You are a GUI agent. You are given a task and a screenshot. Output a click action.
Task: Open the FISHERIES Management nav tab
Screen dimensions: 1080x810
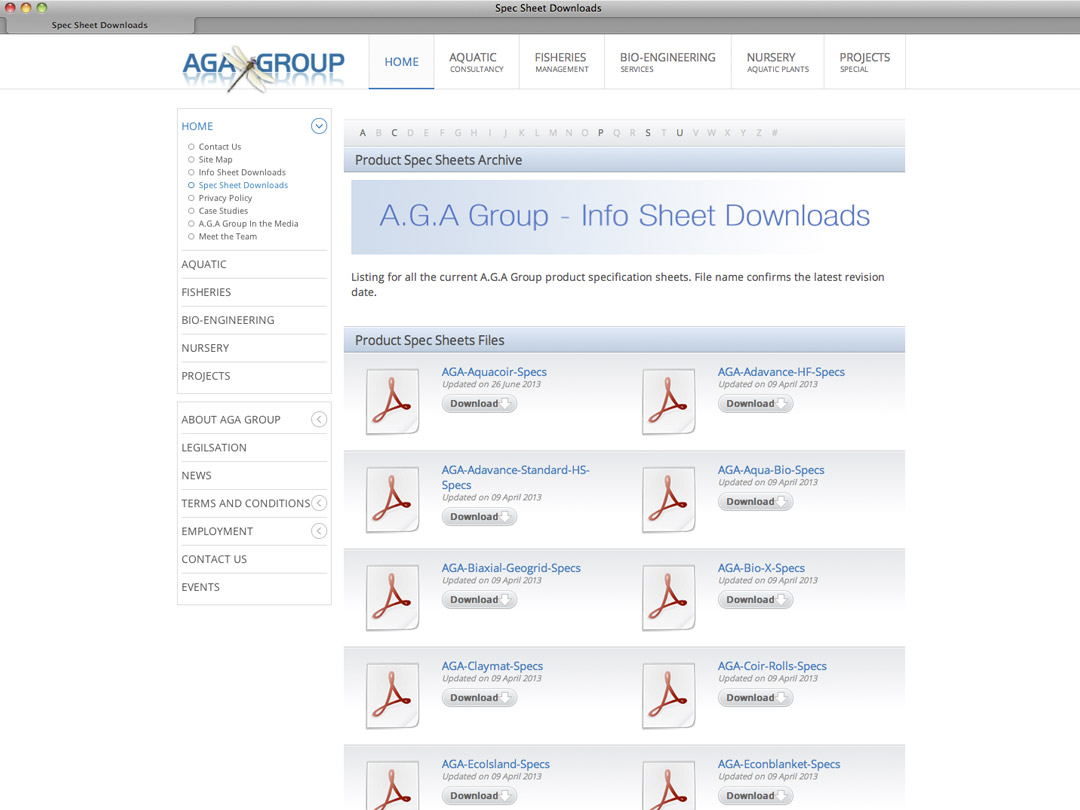coord(561,62)
